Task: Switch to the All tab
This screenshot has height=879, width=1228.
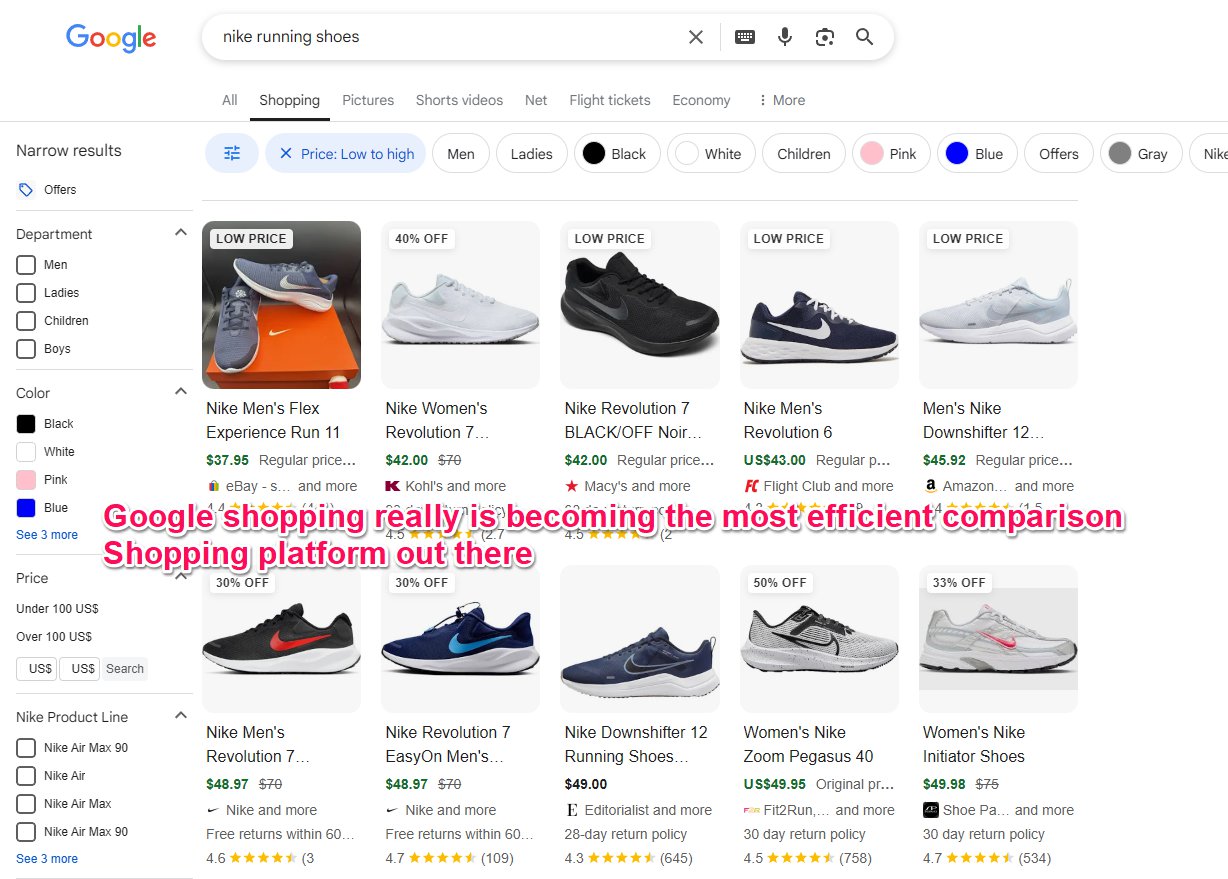Action: [230, 100]
